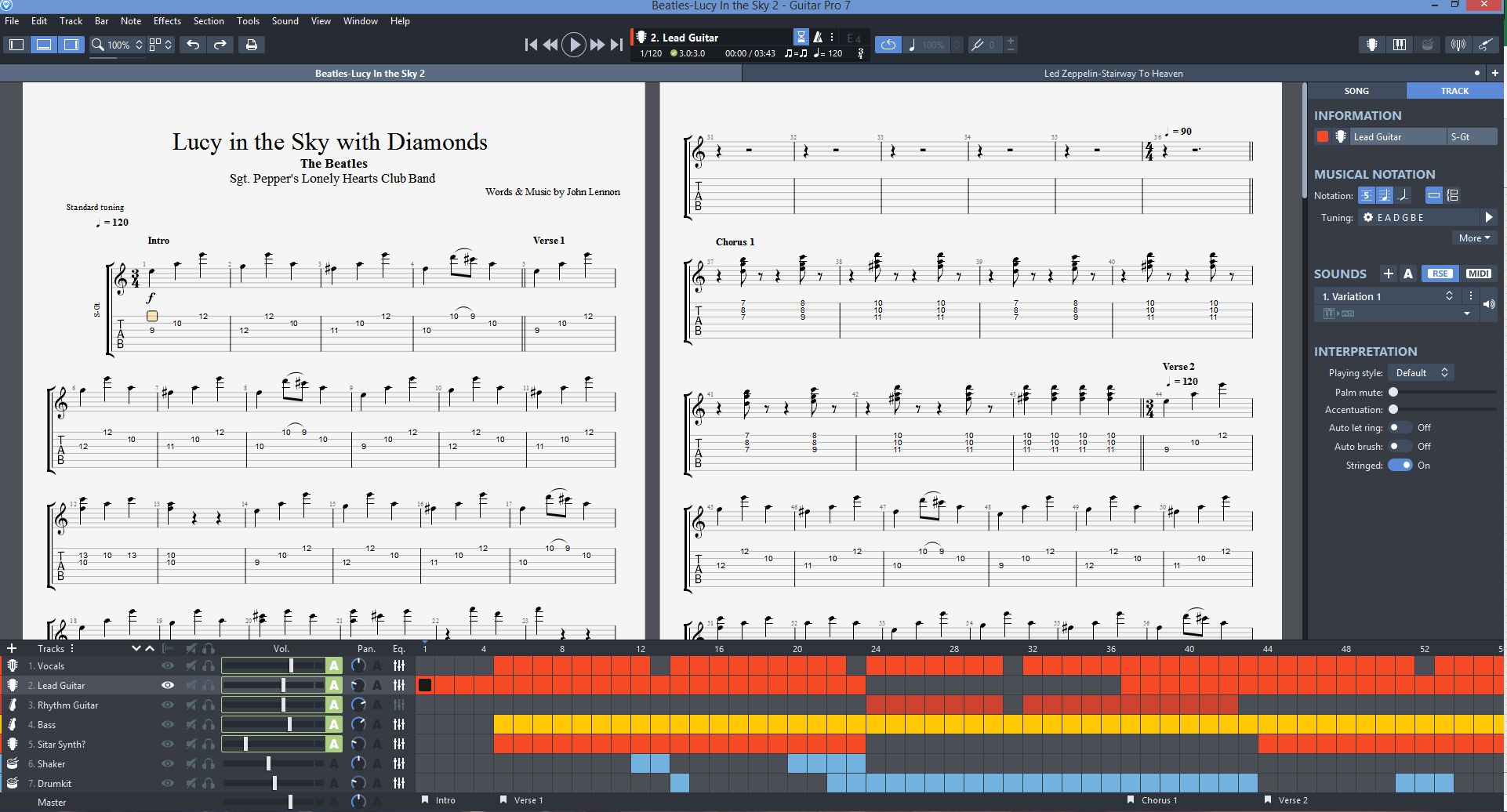The image size is (1507, 812).
Task: Click the Lead Guitar color swatch
Action: [1323, 137]
